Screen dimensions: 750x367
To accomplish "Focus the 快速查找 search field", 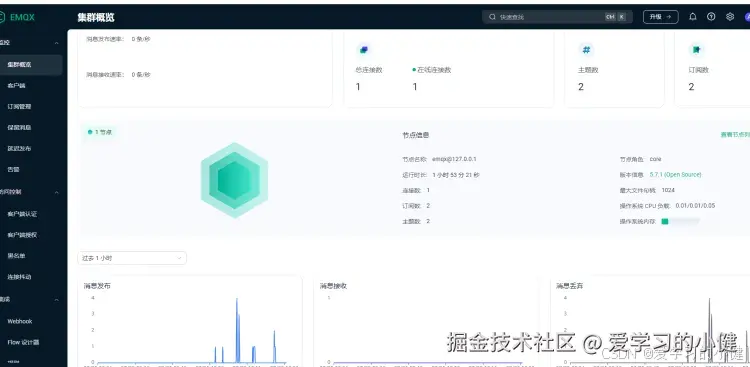I will tap(557, 17).
